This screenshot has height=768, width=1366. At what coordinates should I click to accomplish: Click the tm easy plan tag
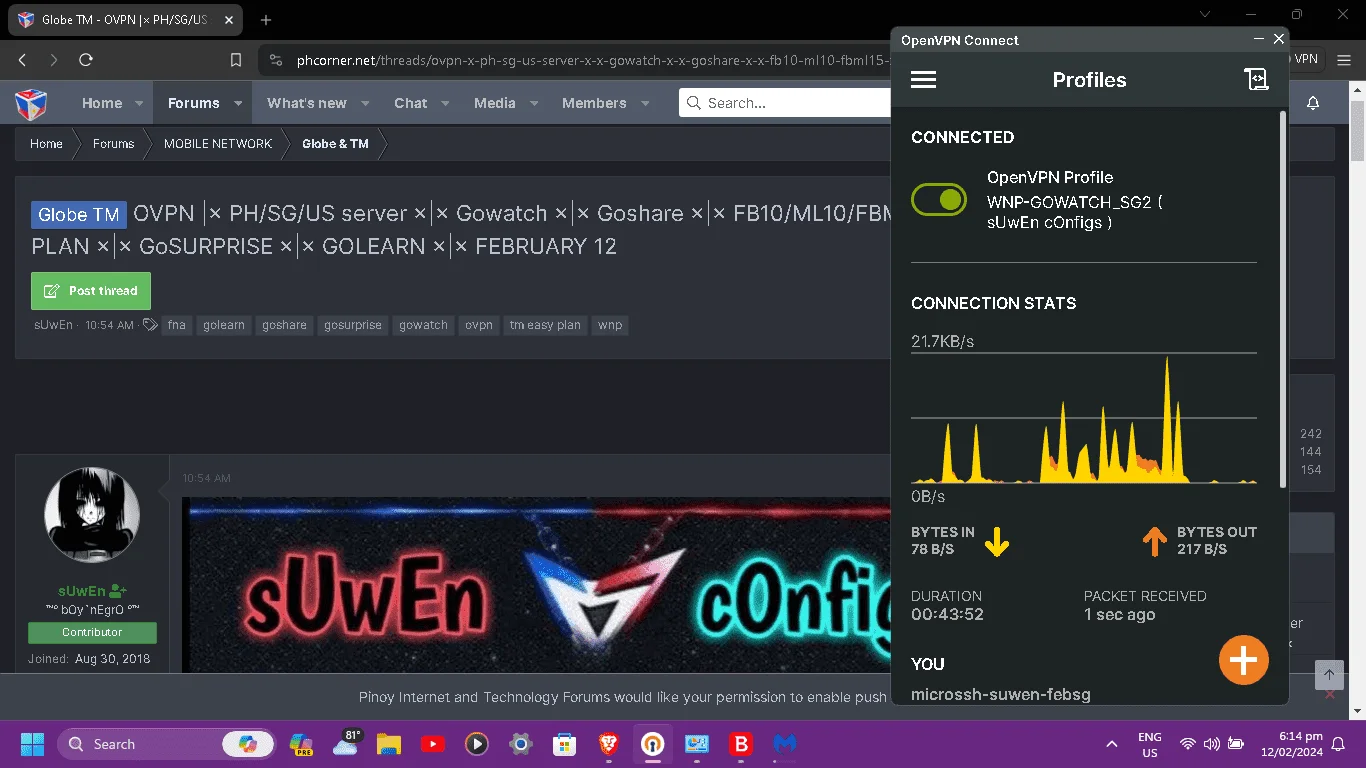point(545,325)
